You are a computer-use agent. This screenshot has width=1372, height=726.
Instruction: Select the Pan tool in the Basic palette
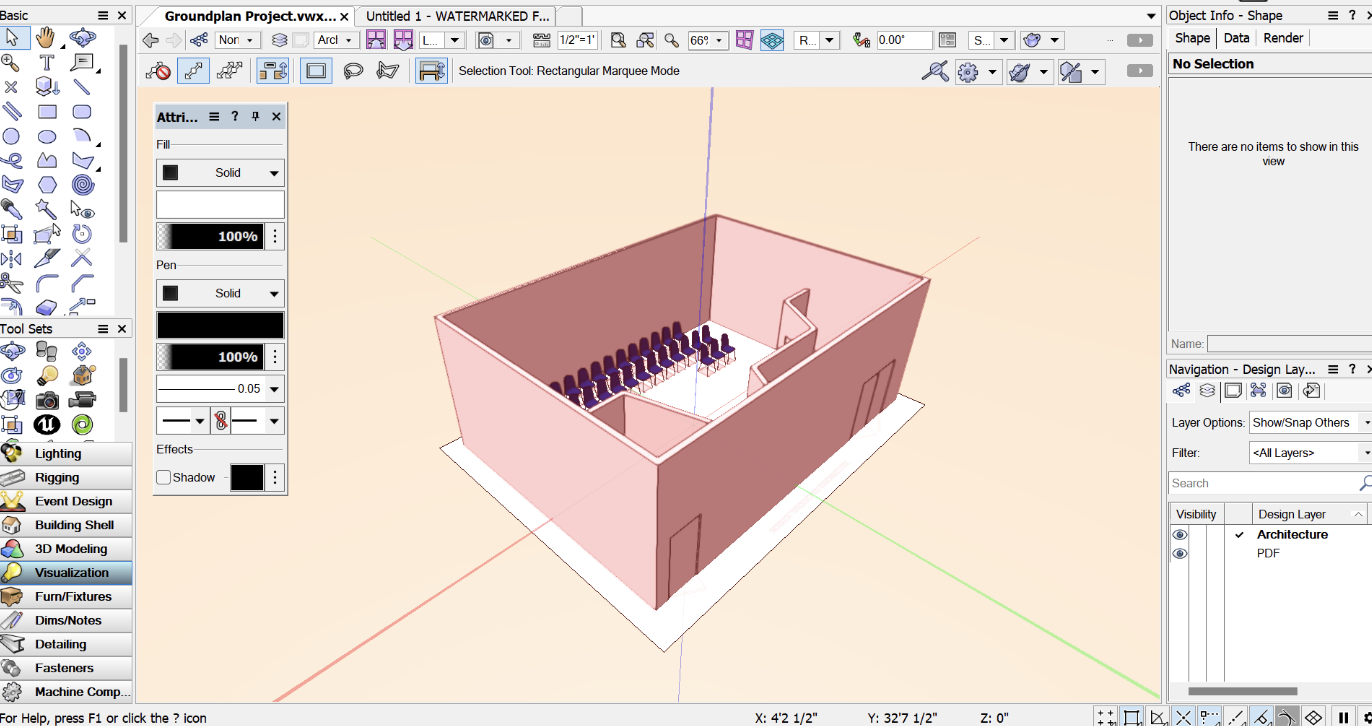pos(46,37)
